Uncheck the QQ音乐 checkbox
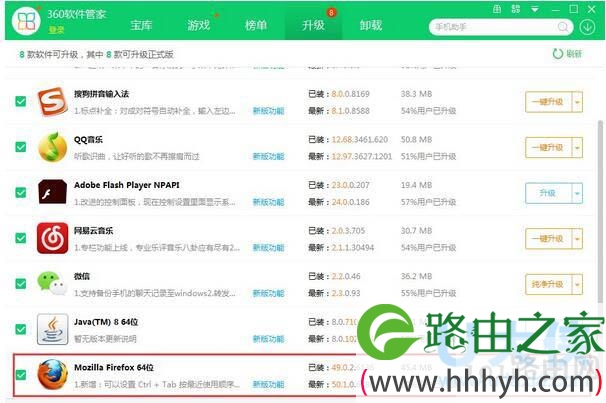This screenshot has width=606, height=403. pos(21,147)
